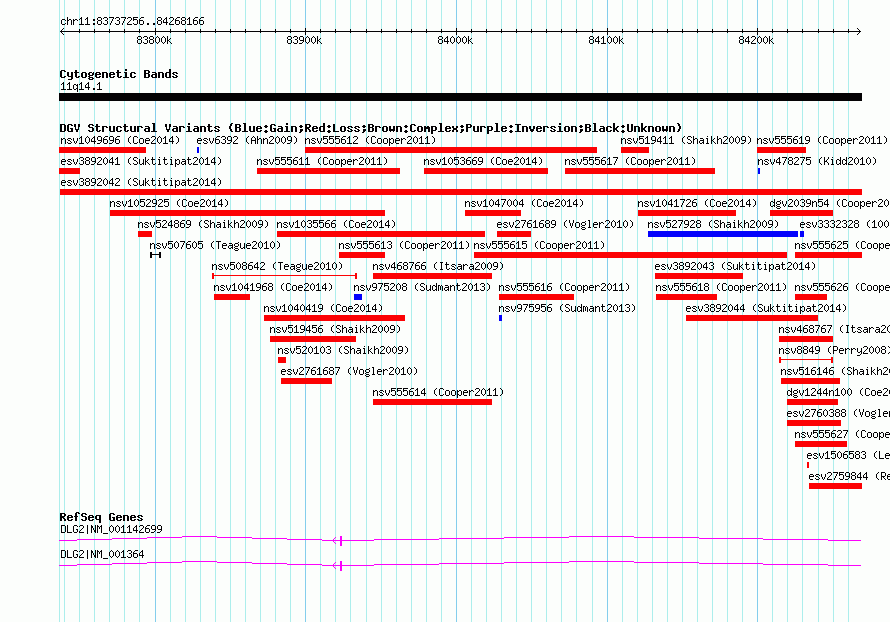The height and width of the screenshot is (622, 890).
Task: Click the 11q14.1 cytogenetic band bar
Action: click(x=460, y=97)
